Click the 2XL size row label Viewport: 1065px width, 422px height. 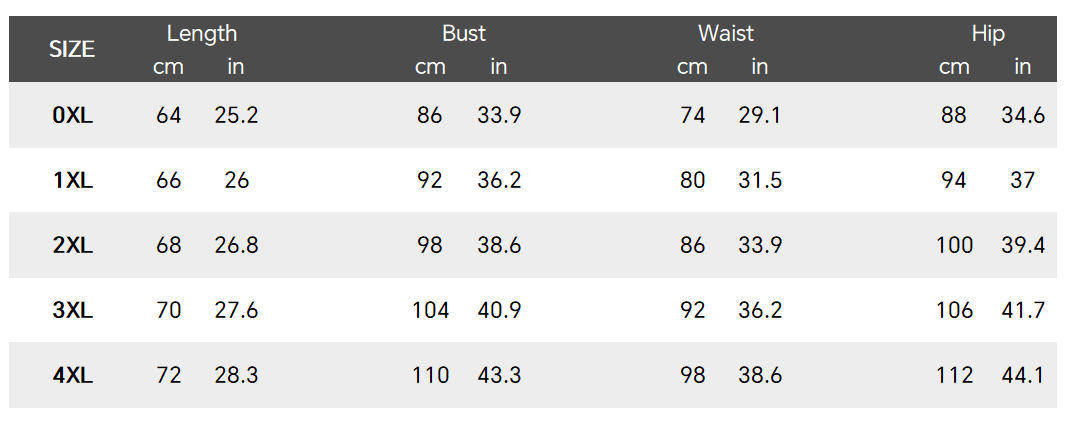click(x=72, y=246)
